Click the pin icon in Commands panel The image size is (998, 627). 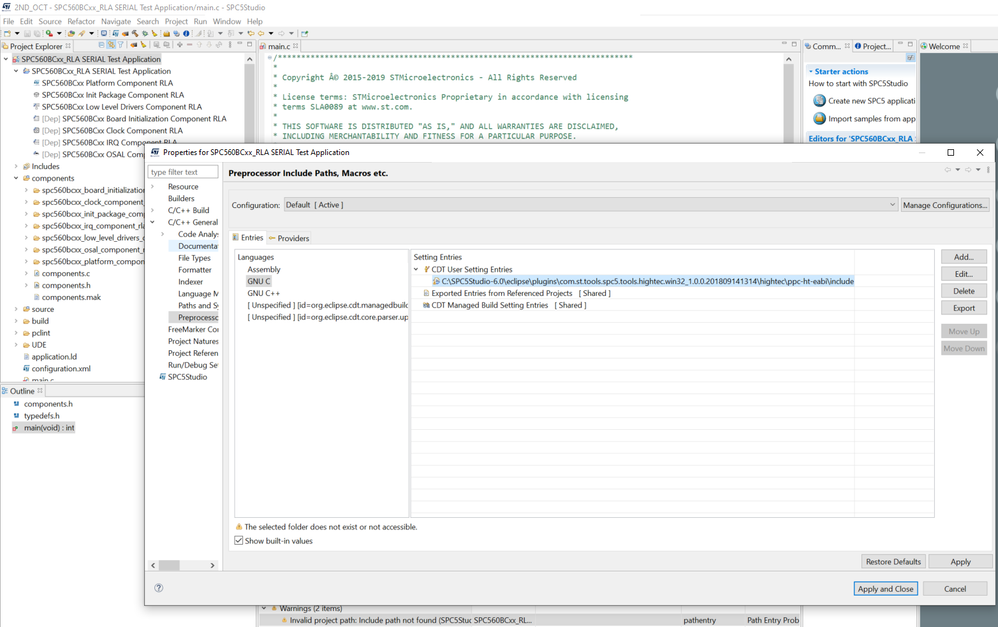coord(910,58)
